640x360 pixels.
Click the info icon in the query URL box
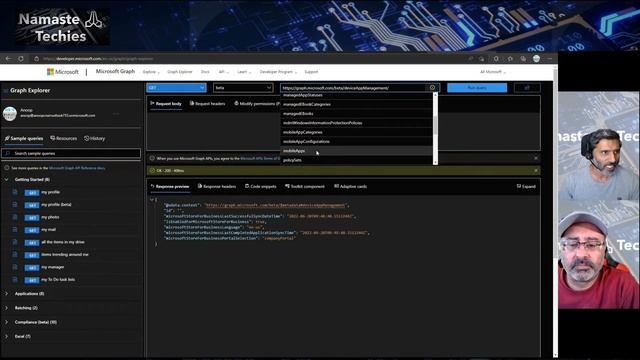[432, 88]
